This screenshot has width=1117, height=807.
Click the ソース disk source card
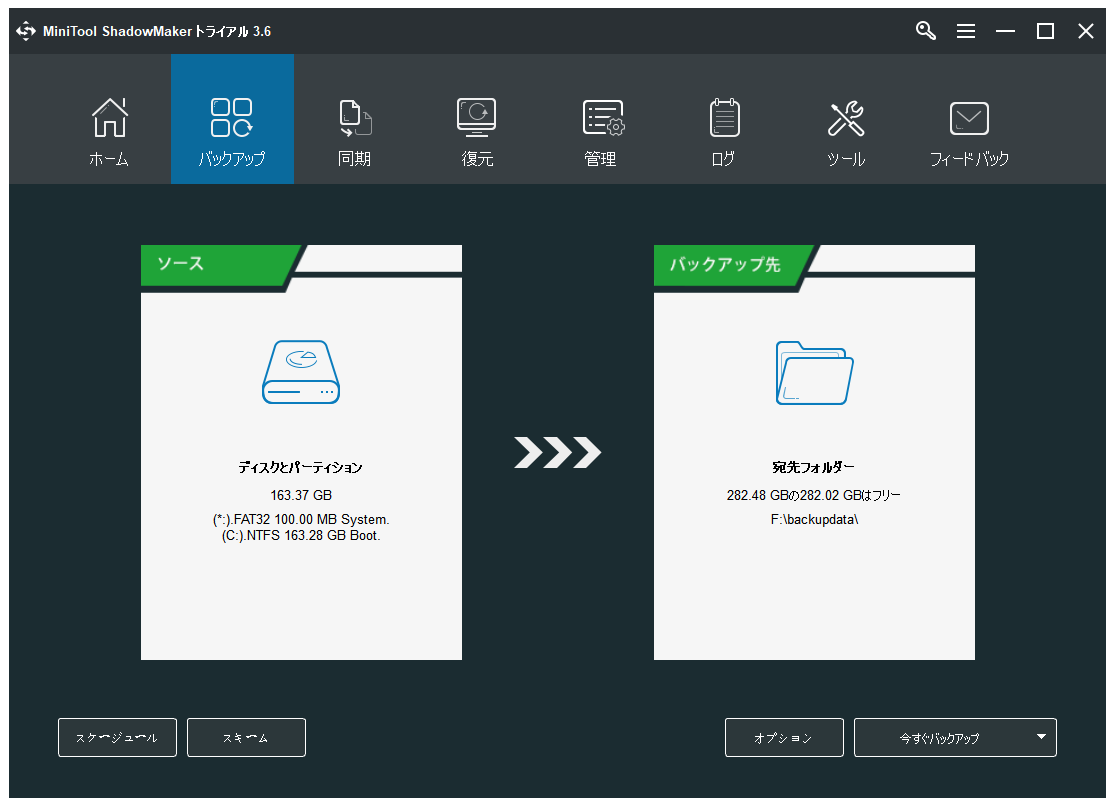(301, 450)
